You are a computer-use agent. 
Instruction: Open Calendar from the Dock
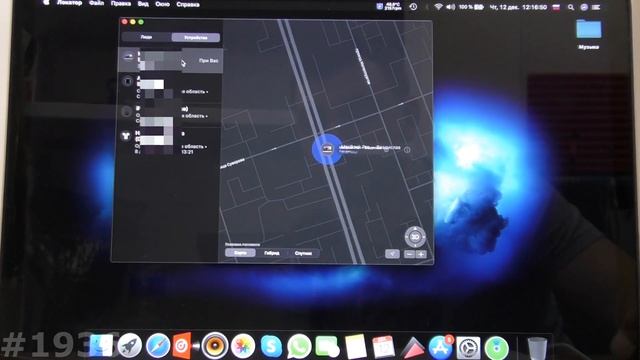click(x=383, y=346)
